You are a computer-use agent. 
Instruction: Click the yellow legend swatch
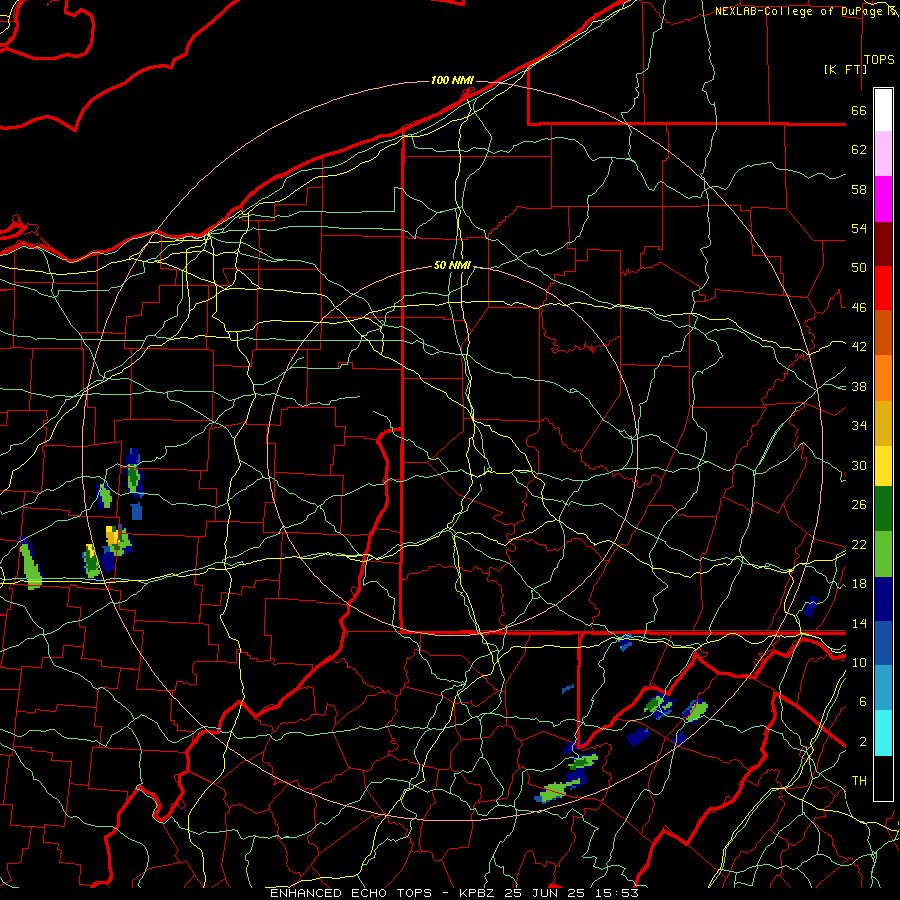click(x=883, y=466)
